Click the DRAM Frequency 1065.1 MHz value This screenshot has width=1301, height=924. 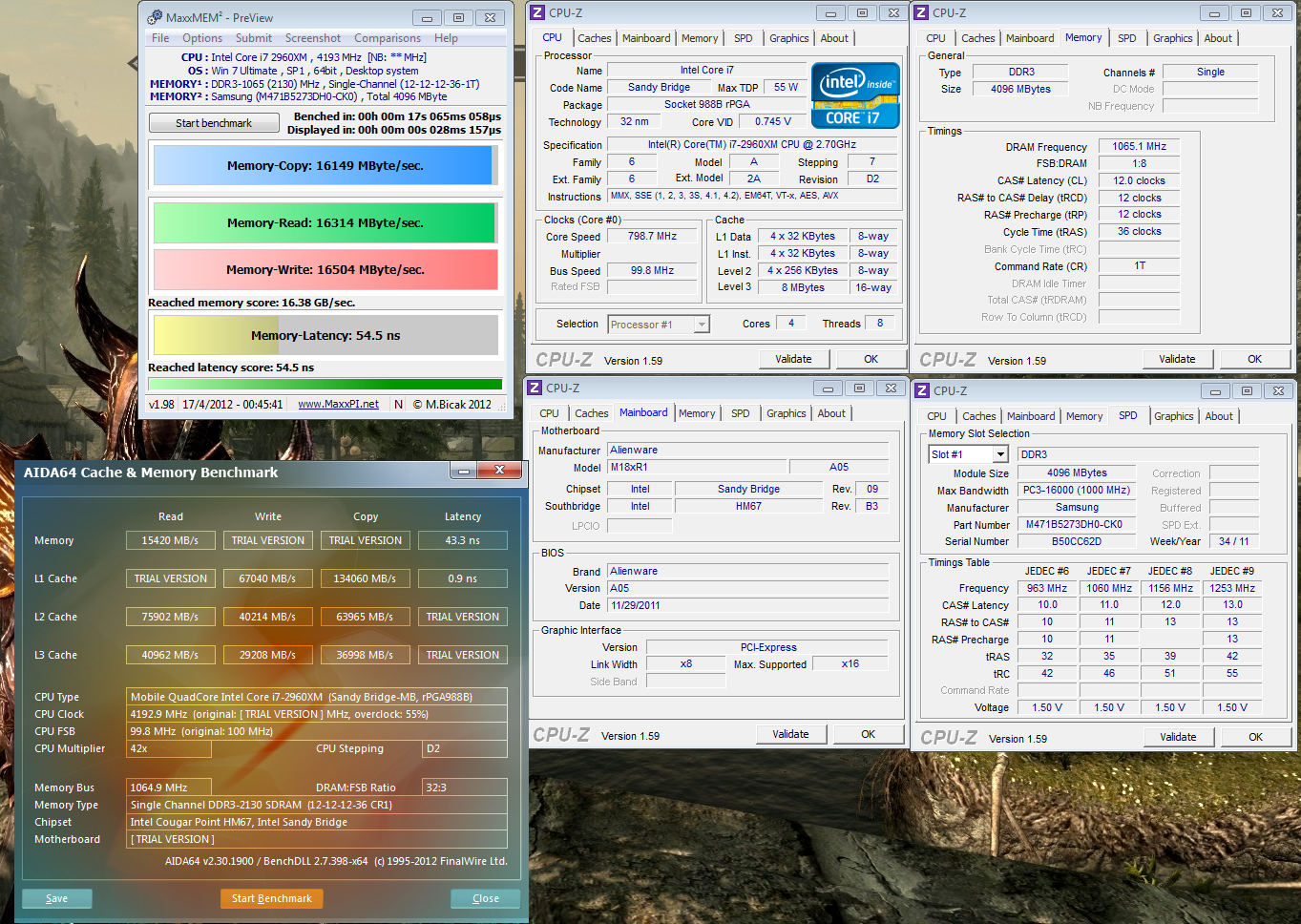tap(1140, 146)
